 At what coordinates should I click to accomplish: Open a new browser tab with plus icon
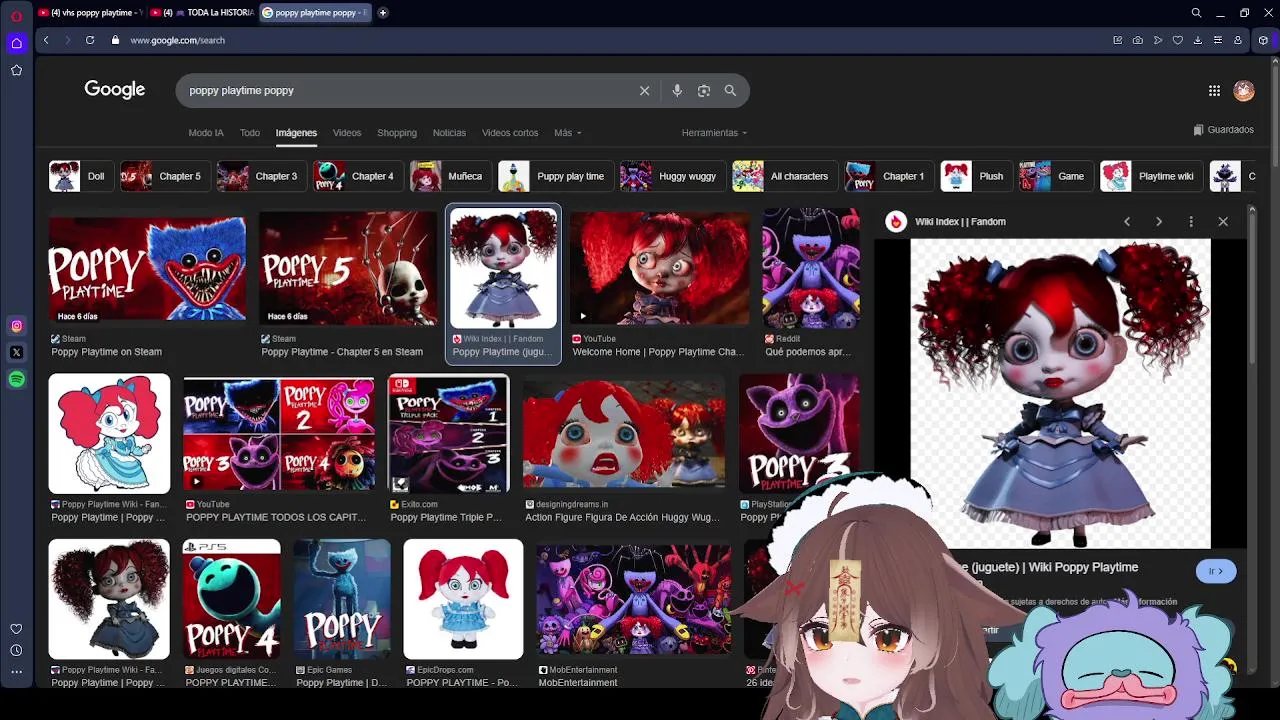383,13
